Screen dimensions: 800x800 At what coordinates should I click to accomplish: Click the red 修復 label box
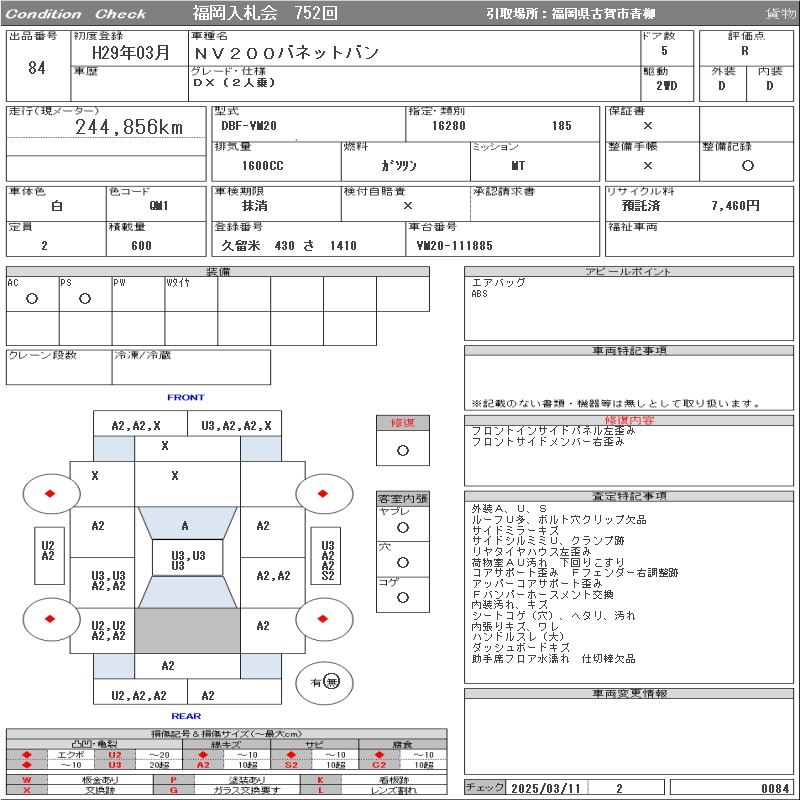[403, 423]
